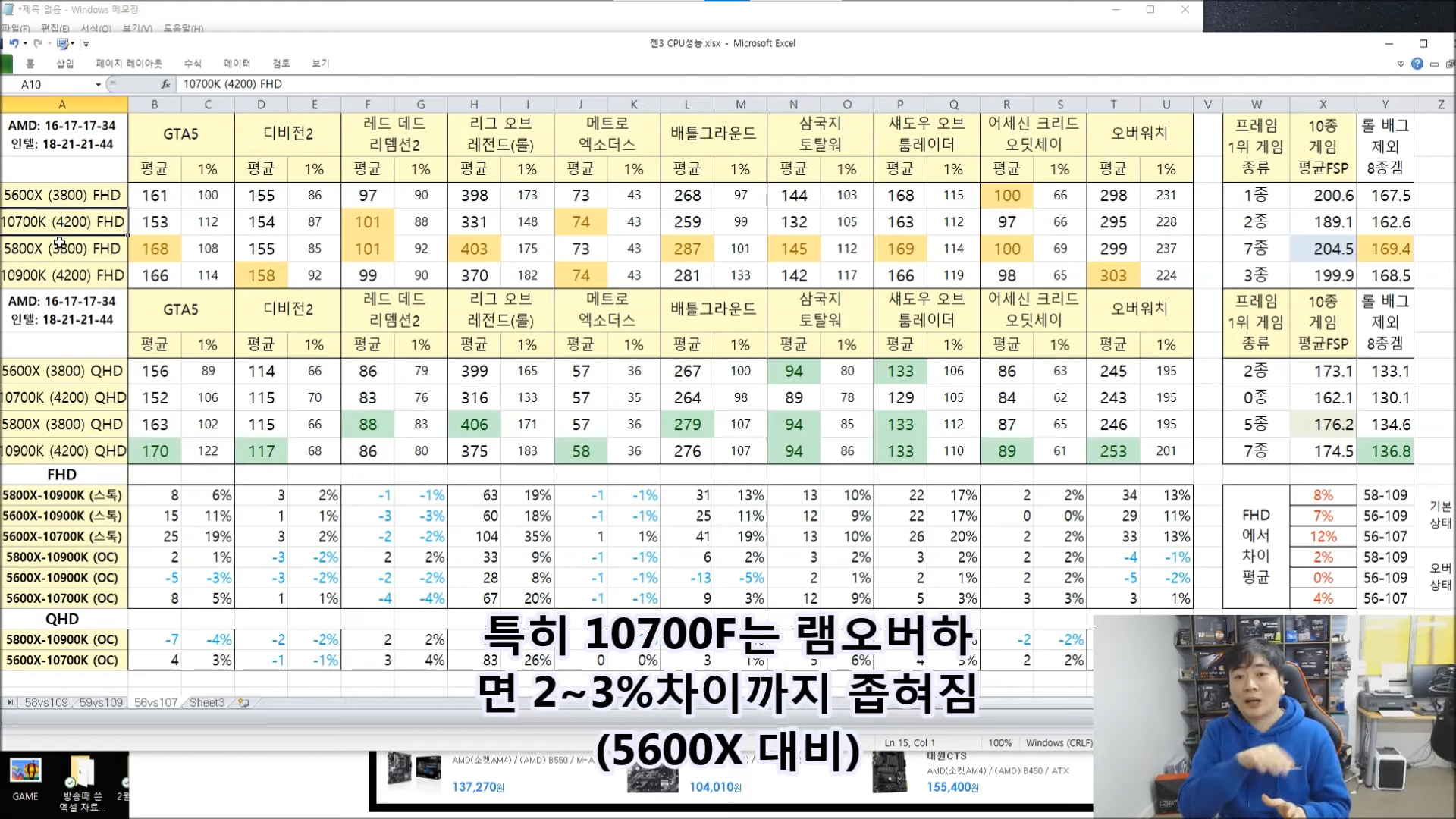Click Notepad icon in title bar
The width and height of the screenshot is (1456, 819).
[8, 10]
